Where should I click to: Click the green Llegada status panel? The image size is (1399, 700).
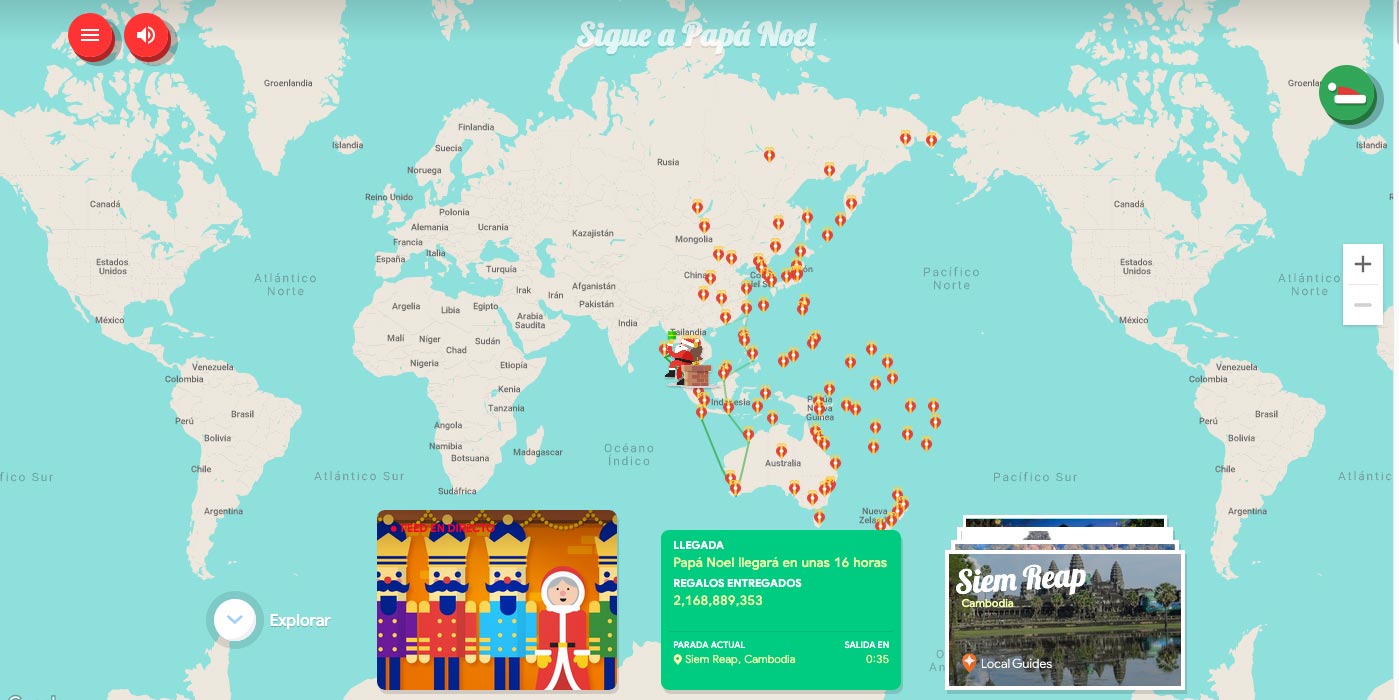(780, 610)
